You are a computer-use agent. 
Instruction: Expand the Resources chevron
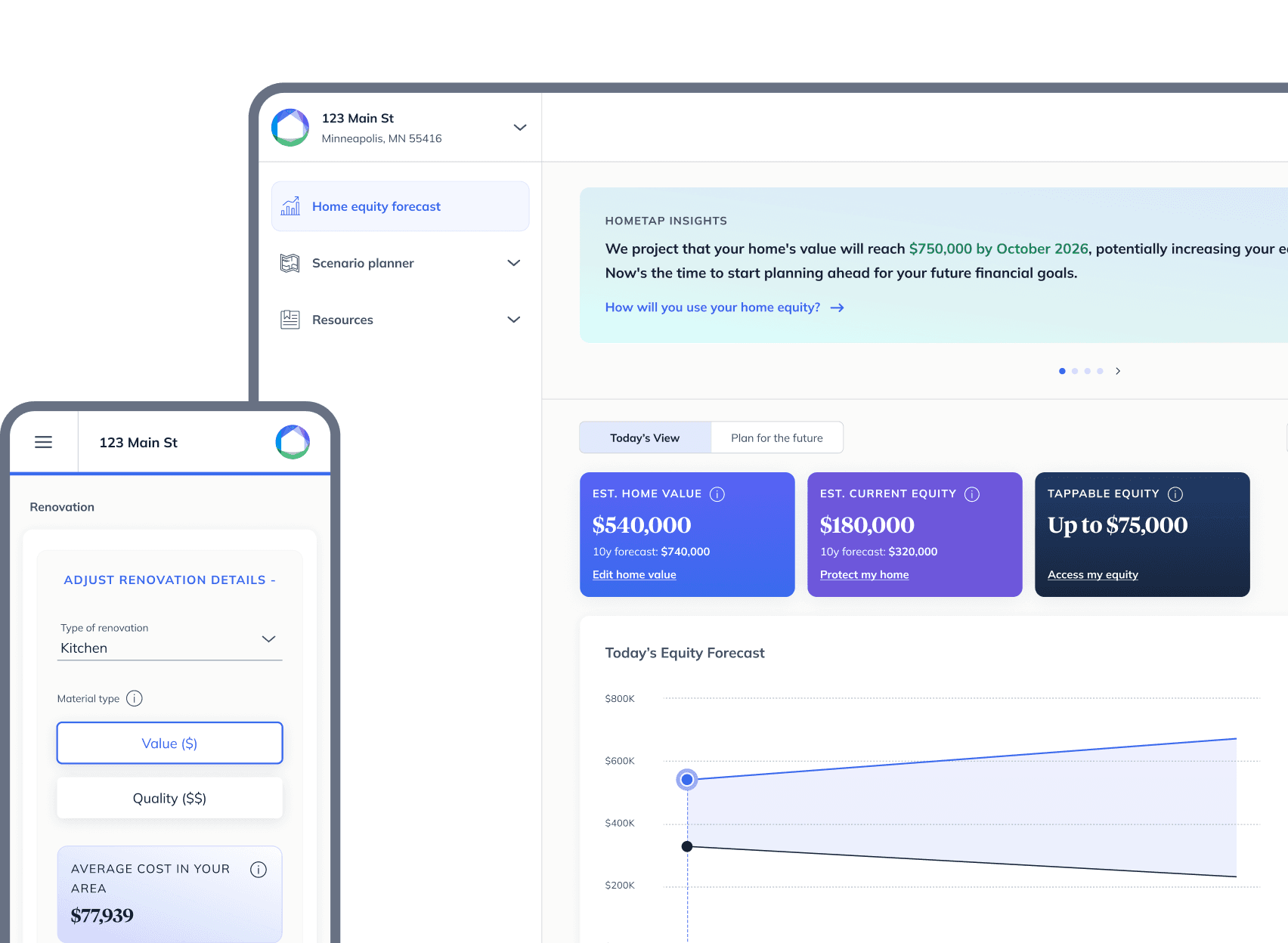pyautogui.click(x=514, y=320)
